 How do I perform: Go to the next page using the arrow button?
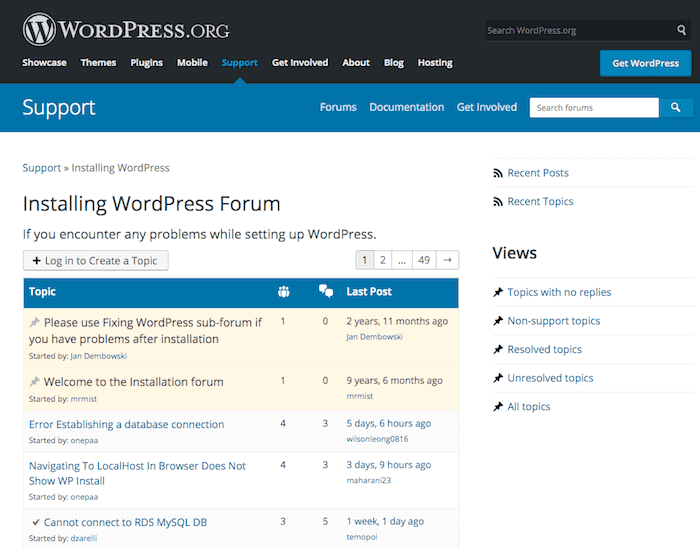tap(447, 260)
